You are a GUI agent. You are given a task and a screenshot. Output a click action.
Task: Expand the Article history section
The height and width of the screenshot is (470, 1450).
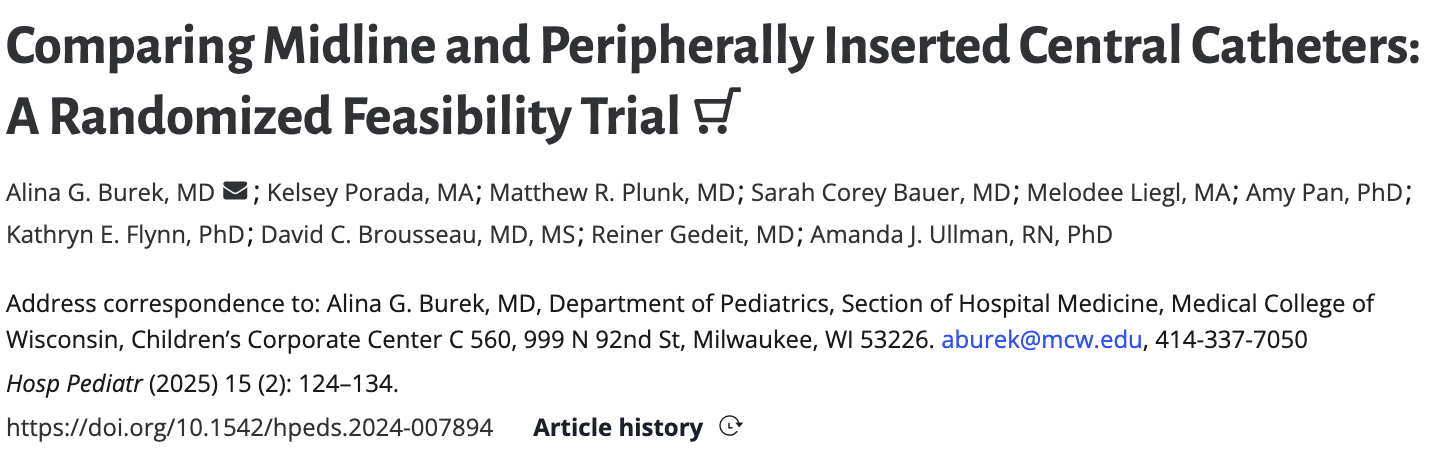tap(618, 428)
